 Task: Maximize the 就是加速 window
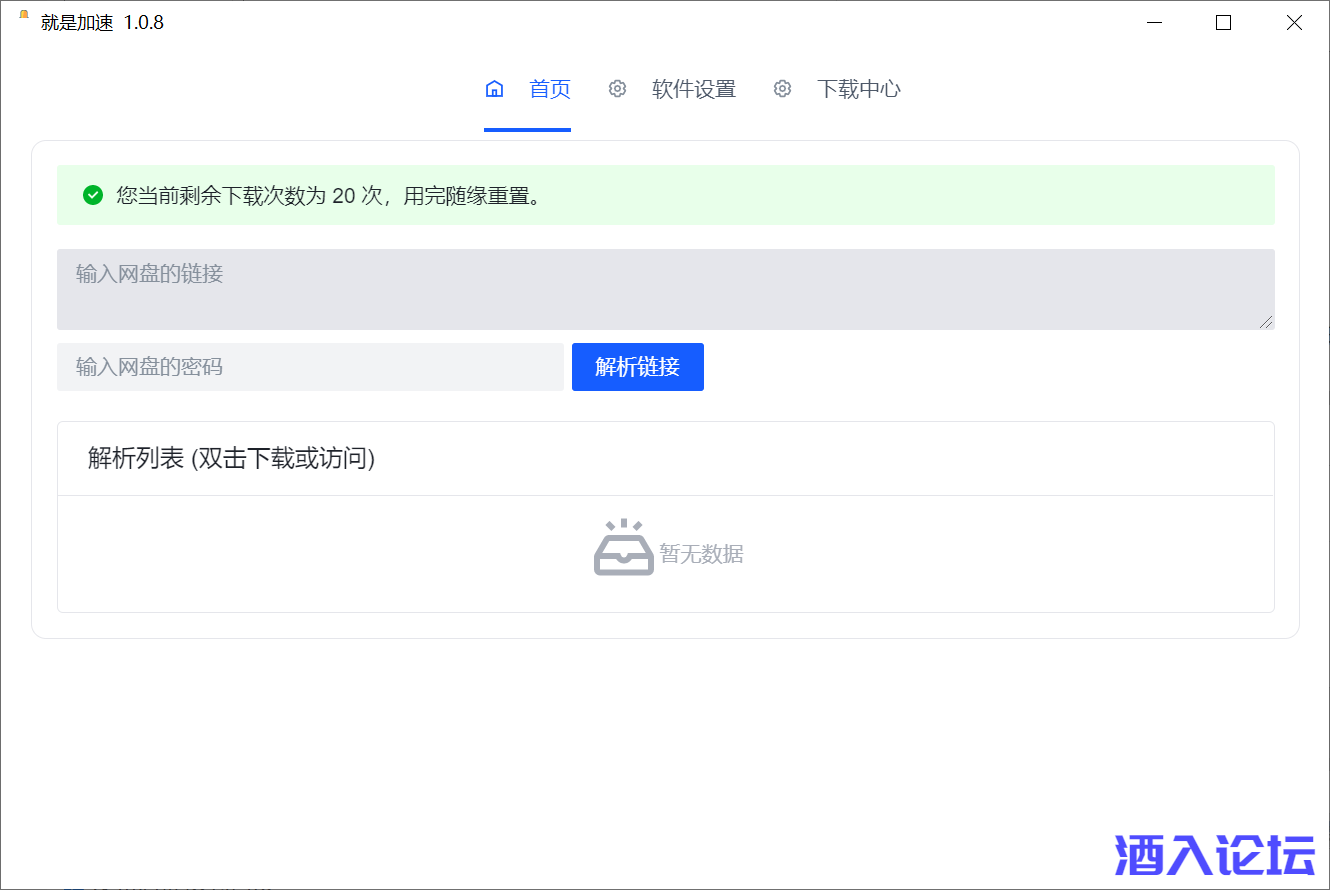point(1223,23)
